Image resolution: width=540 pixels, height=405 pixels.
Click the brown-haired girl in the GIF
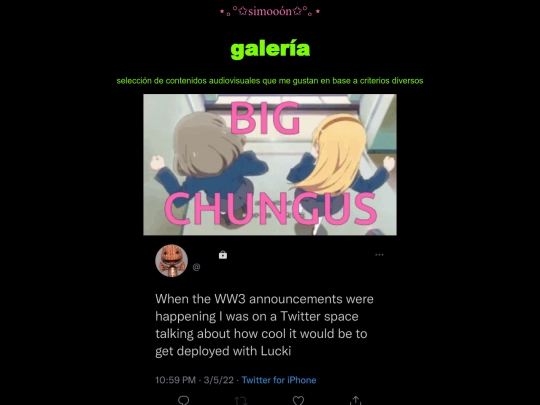pyautogui.click(x=210, y=167)
